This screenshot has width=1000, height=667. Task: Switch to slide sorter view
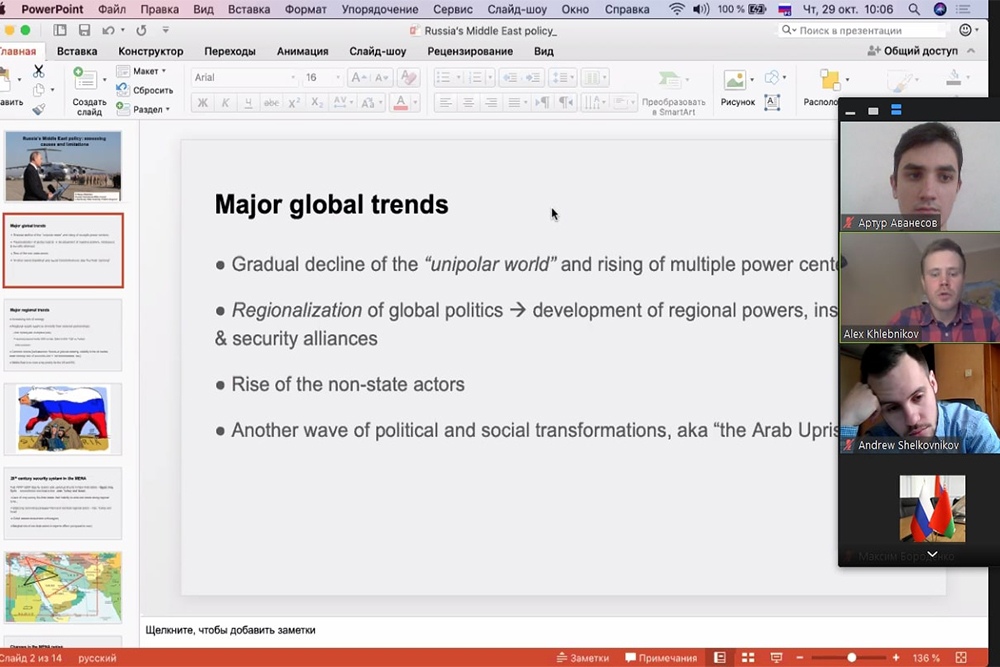point(747,658)
